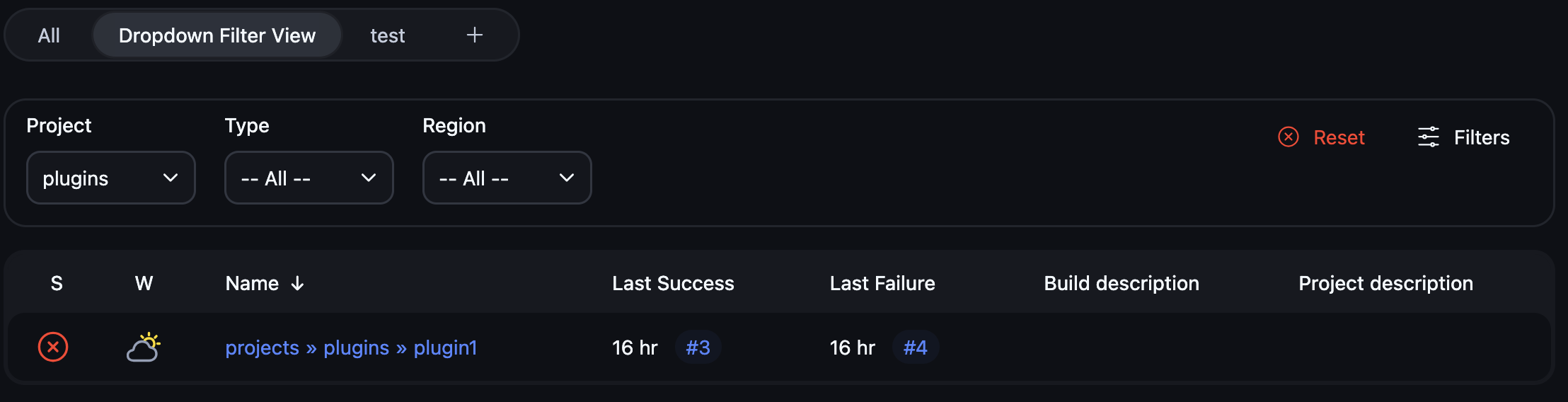Image resolution: width=1568 pixels, height=402 pixels.
Task: Open last successful build #3
Action: tap(698, 348)
